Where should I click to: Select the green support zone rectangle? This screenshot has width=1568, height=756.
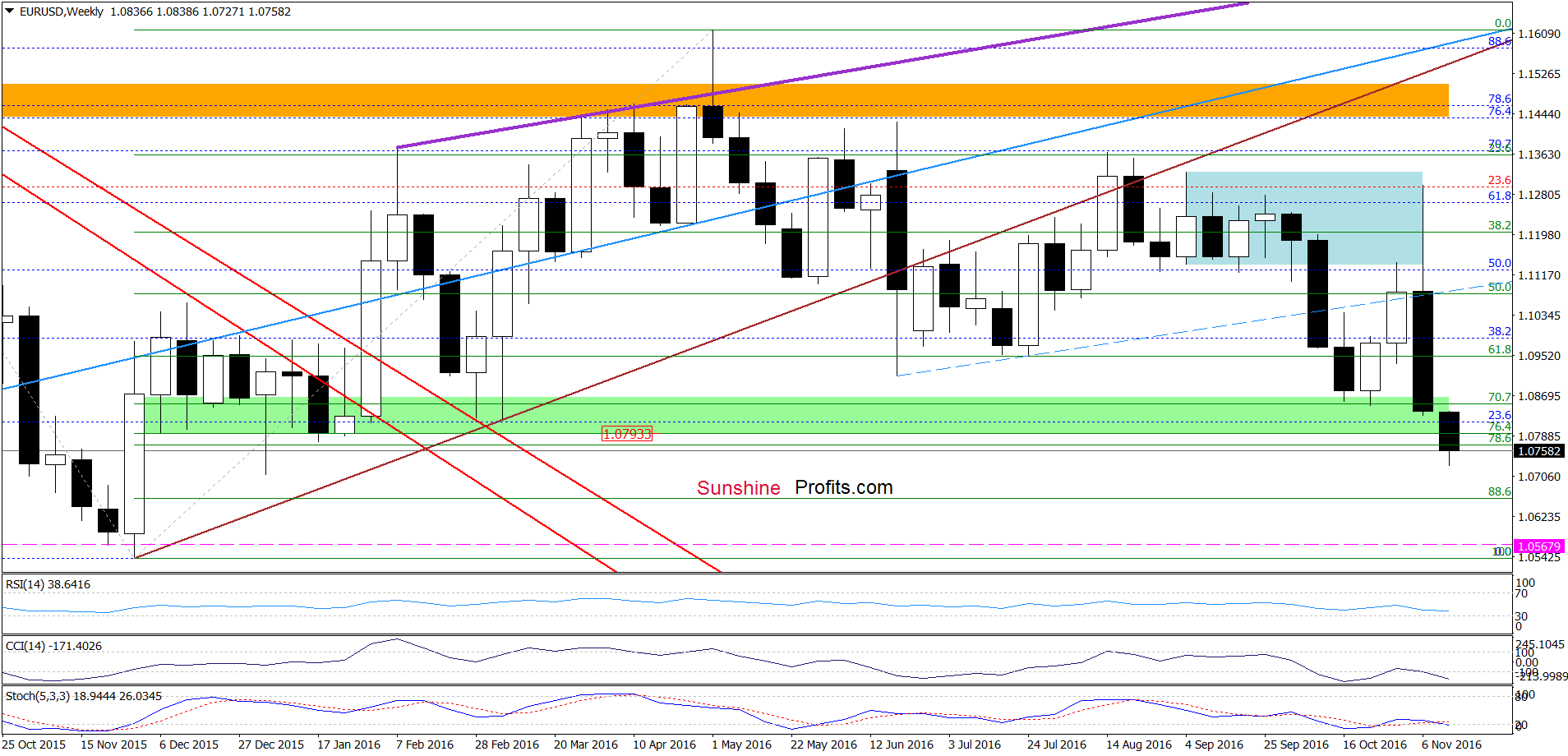click(x=796, y=416)
